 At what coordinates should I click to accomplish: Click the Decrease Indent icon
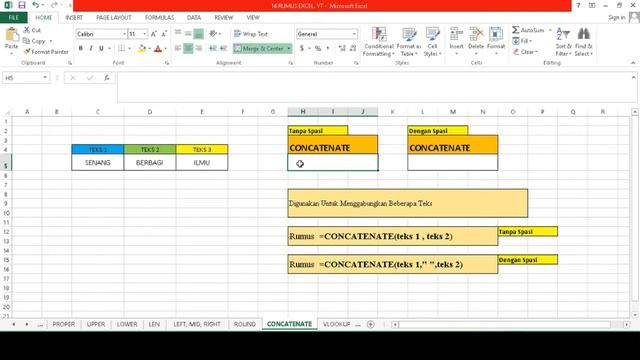[x=213, y=48]
